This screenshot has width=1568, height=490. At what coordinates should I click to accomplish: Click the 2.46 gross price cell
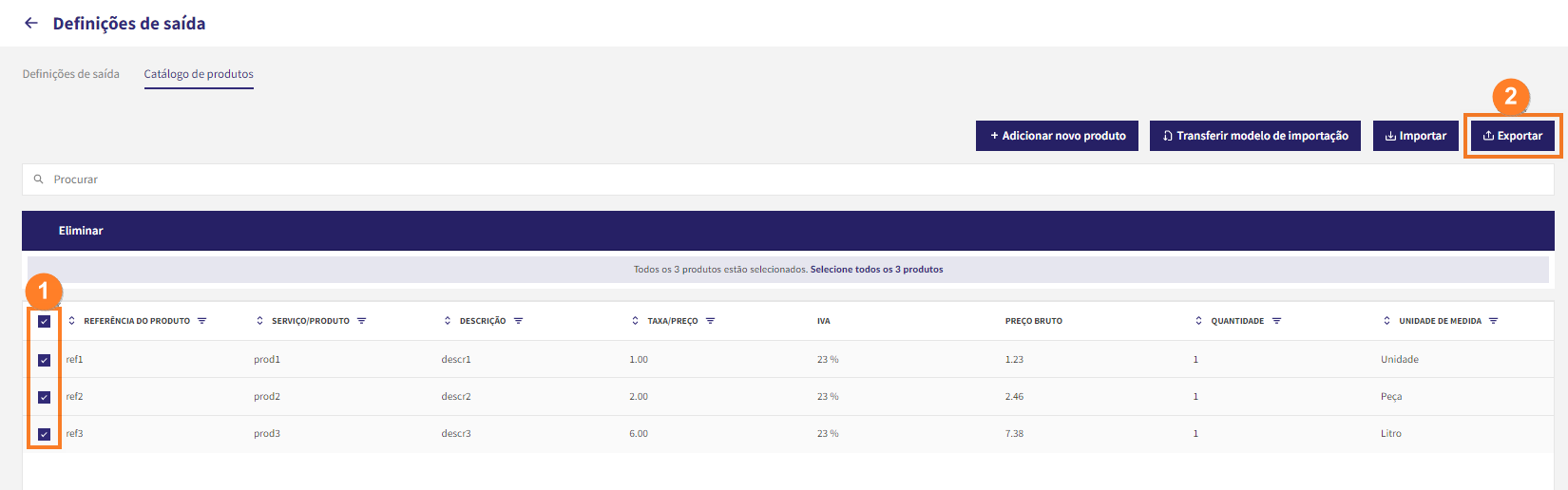pyautogui.click(x=1015, y=397)
